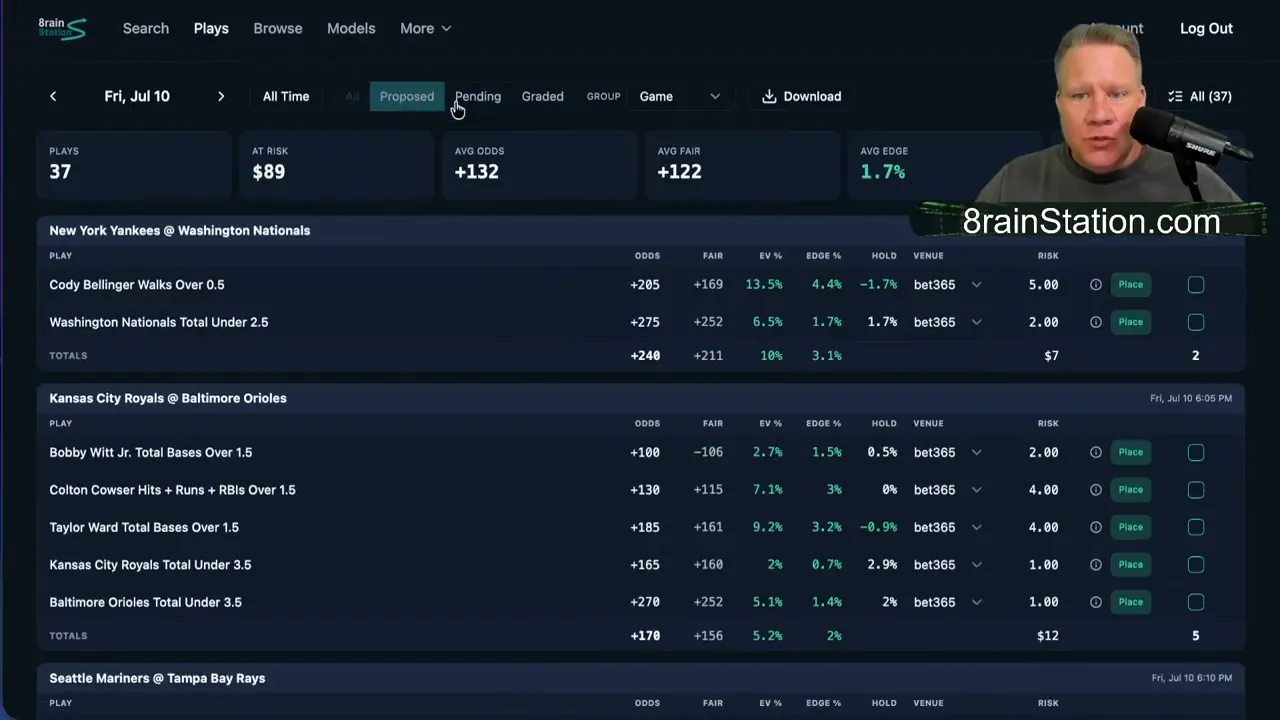Place the Washington Nationals Total Under 2.5 bet
Image resolution: width=1280 pixels, height=720 pixels.
[1131, 322]
